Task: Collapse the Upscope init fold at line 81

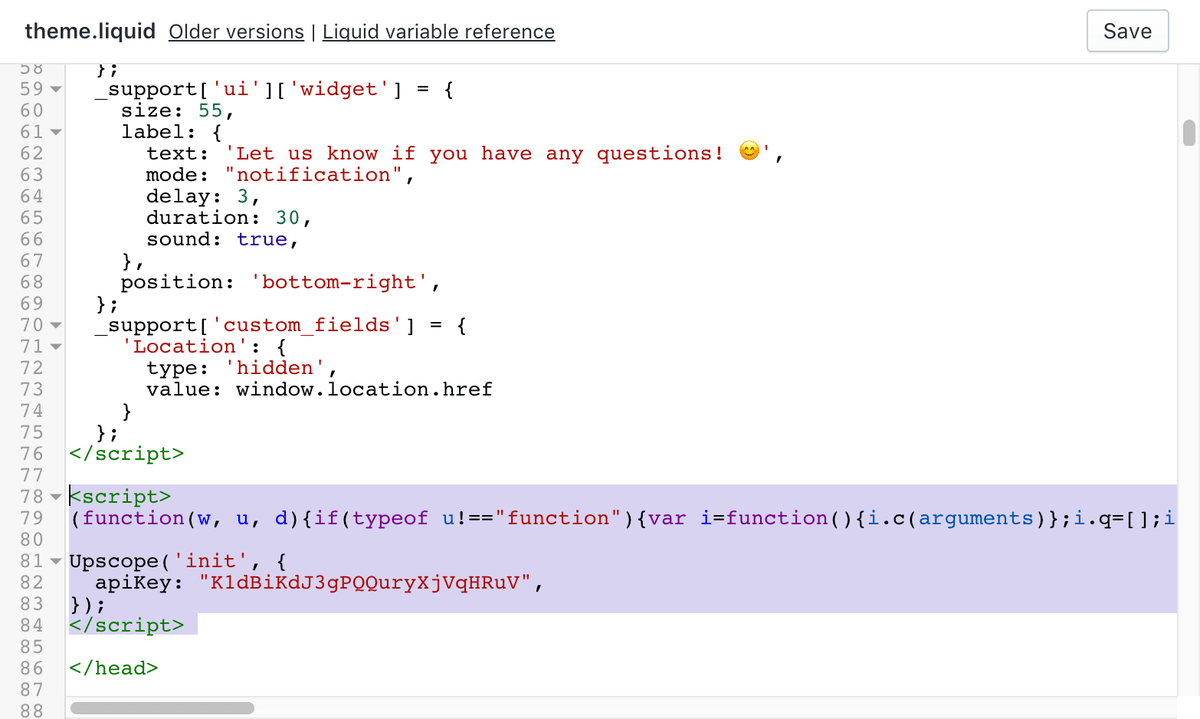Action: click(55, 561)
